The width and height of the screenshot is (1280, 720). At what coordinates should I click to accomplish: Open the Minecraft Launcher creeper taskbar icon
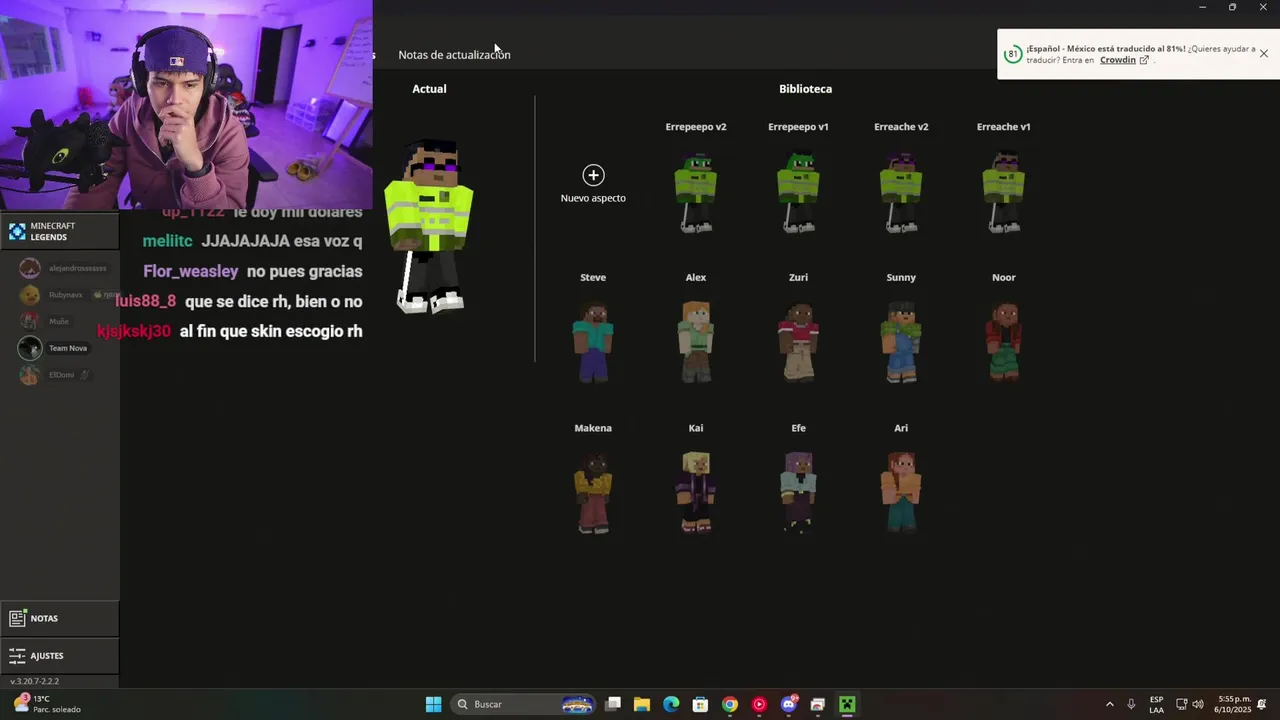pyautogui.click(x=847, y=704)
